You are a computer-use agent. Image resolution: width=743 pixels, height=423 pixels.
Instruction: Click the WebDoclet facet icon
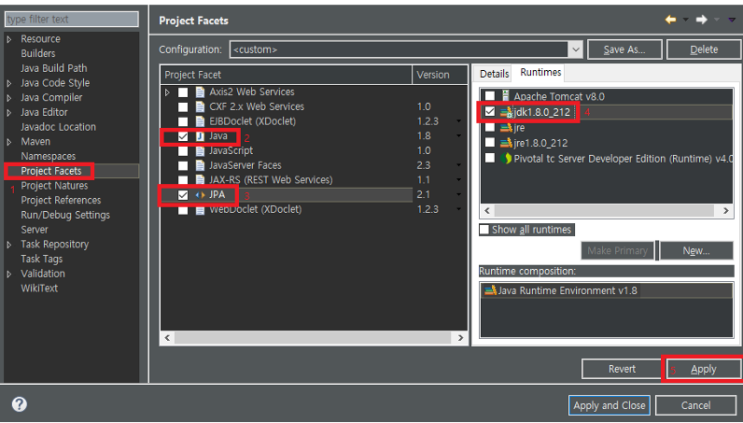(x=200, y=210)
